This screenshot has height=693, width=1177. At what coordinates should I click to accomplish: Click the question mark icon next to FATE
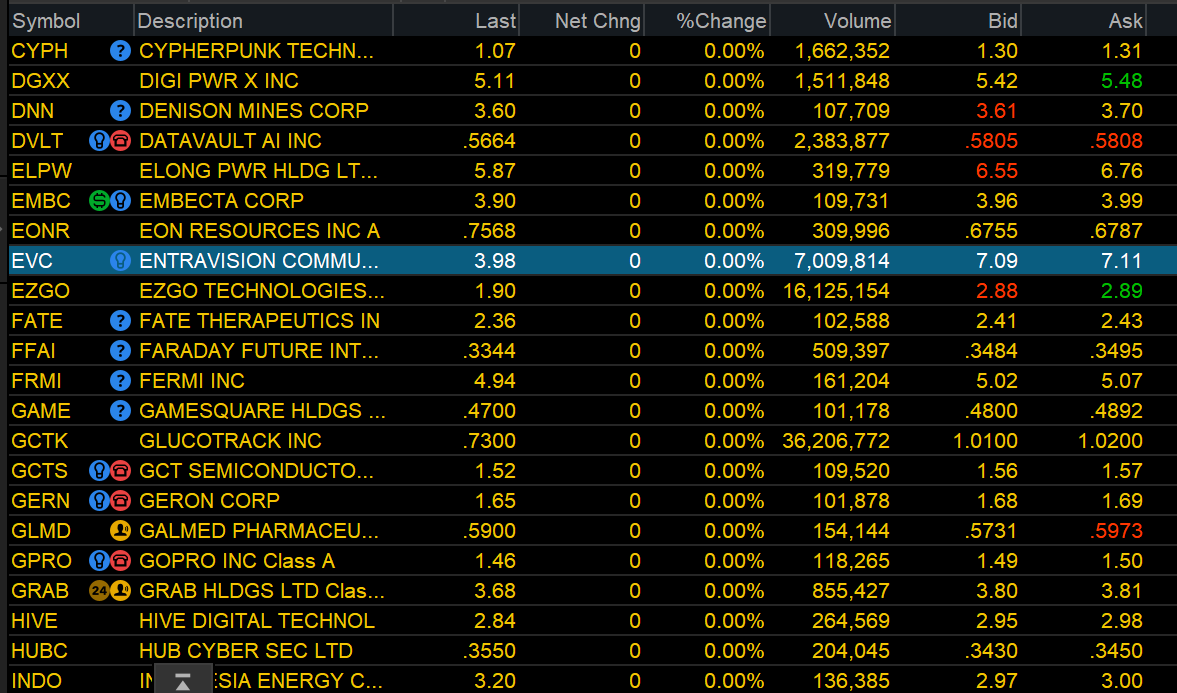pos(120,321)
